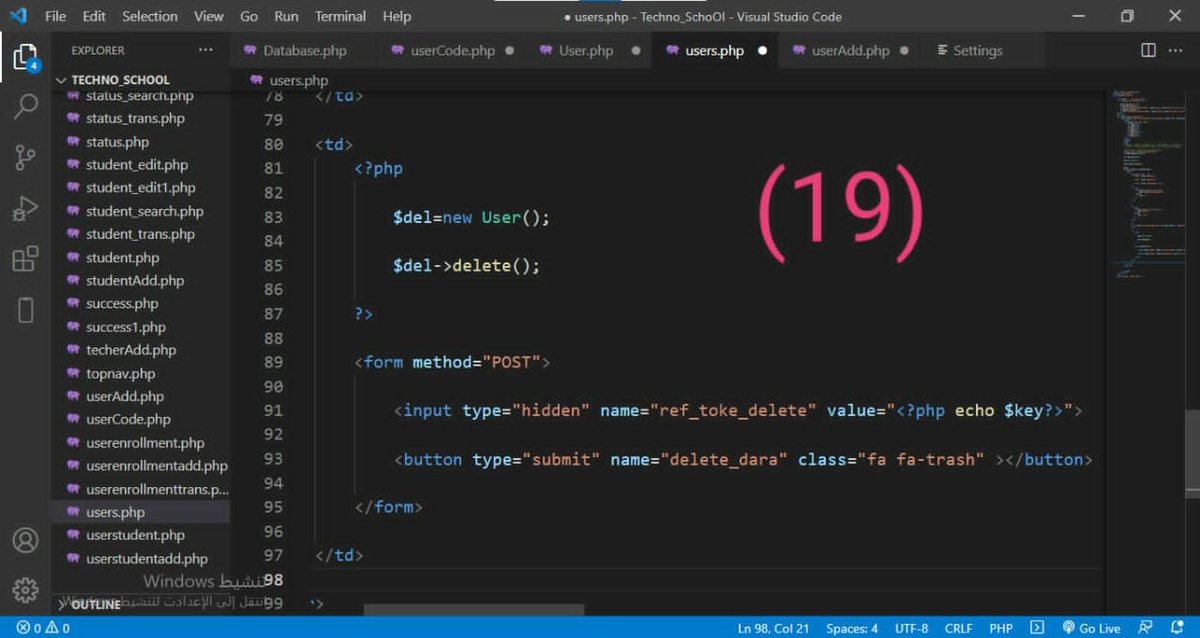
Task: Open userAdd.php in the explorer list
Action: point(125,396)
